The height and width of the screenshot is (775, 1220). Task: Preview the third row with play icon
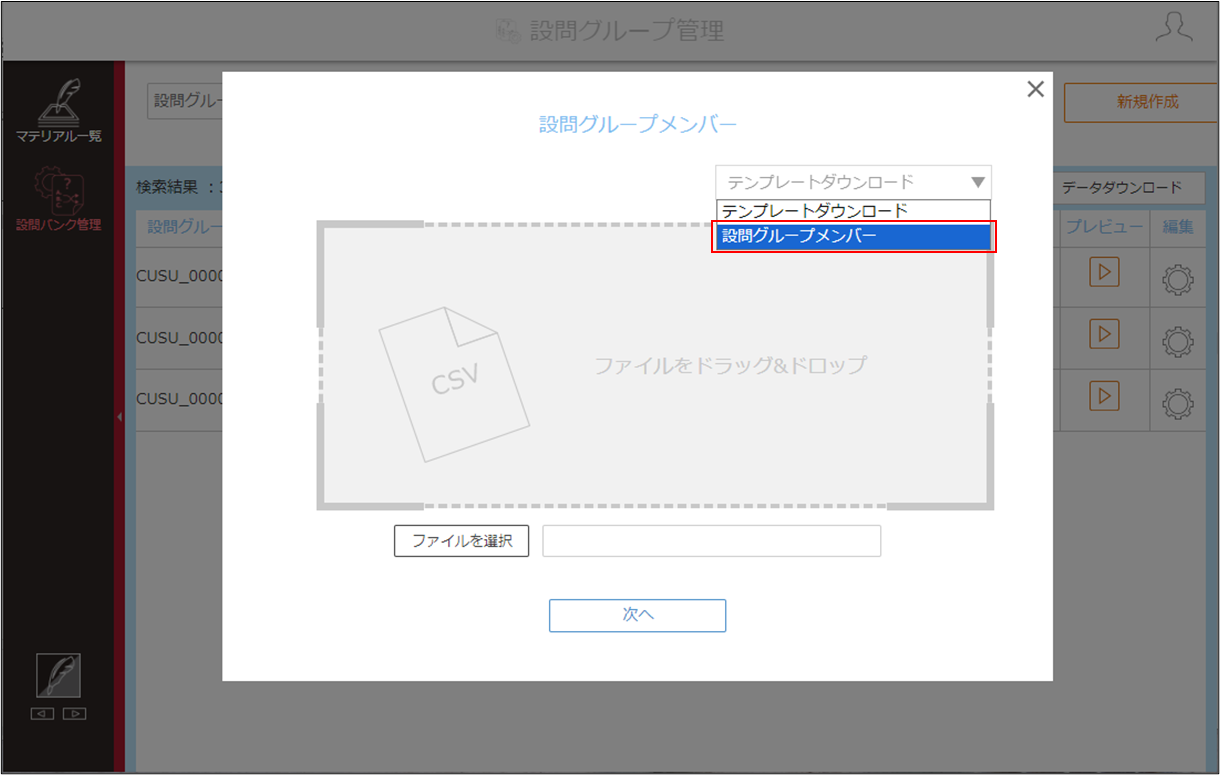[x=1104, y=396]
